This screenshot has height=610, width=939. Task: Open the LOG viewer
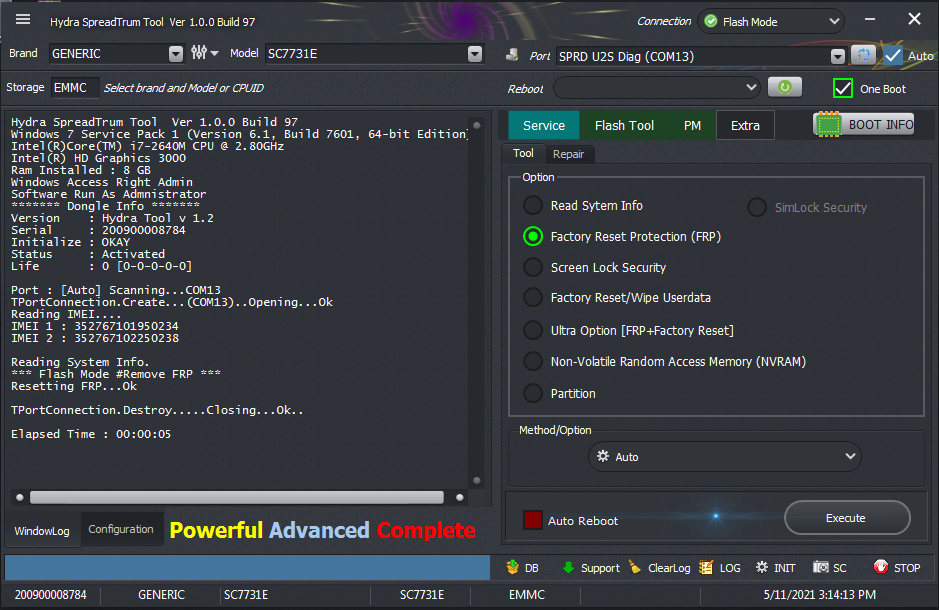720,567
